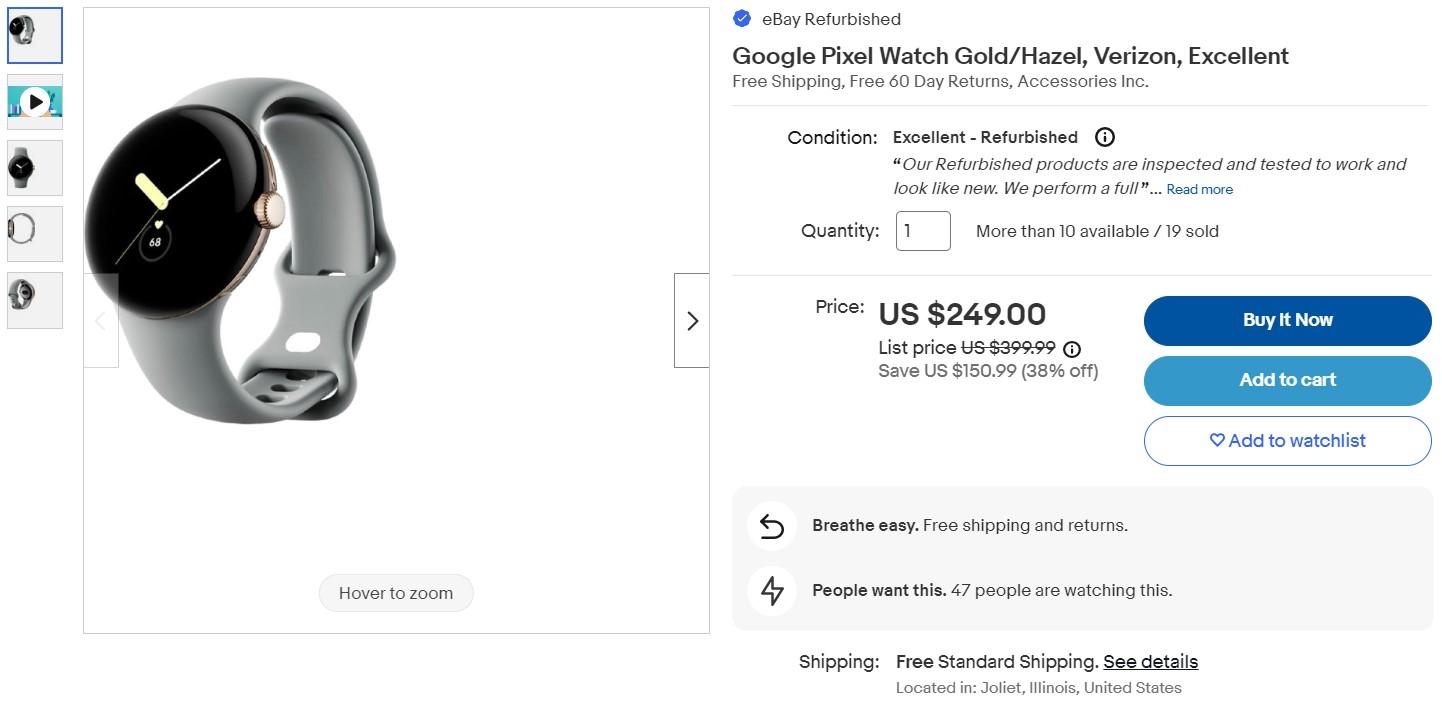This screenshot has width=1442, height=703.
Task: Click the lightning bolt watching icon
Action: (x=771, y=590)
